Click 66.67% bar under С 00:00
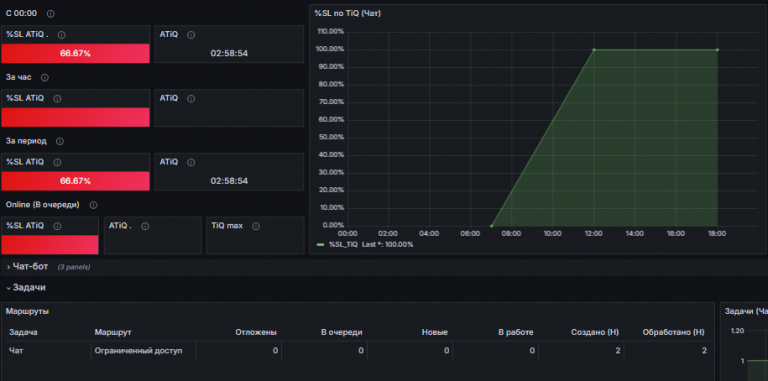 75,53
